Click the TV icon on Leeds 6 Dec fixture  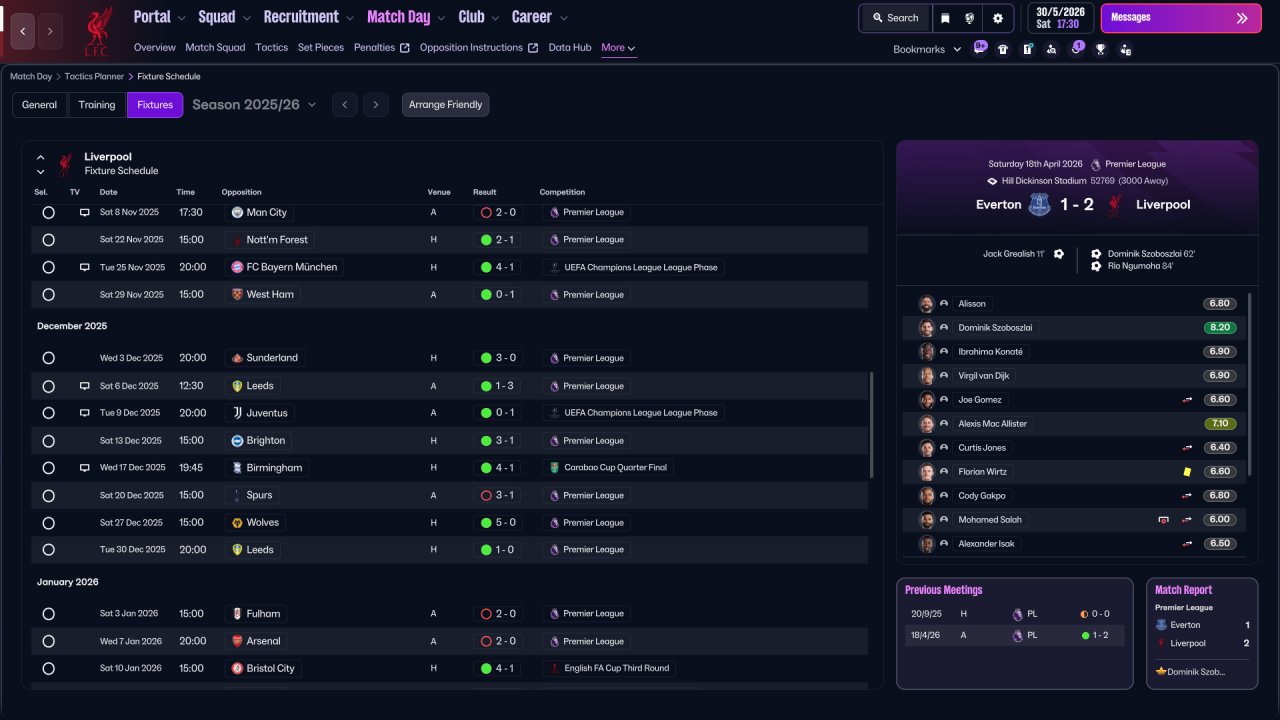tap(85, 386)
